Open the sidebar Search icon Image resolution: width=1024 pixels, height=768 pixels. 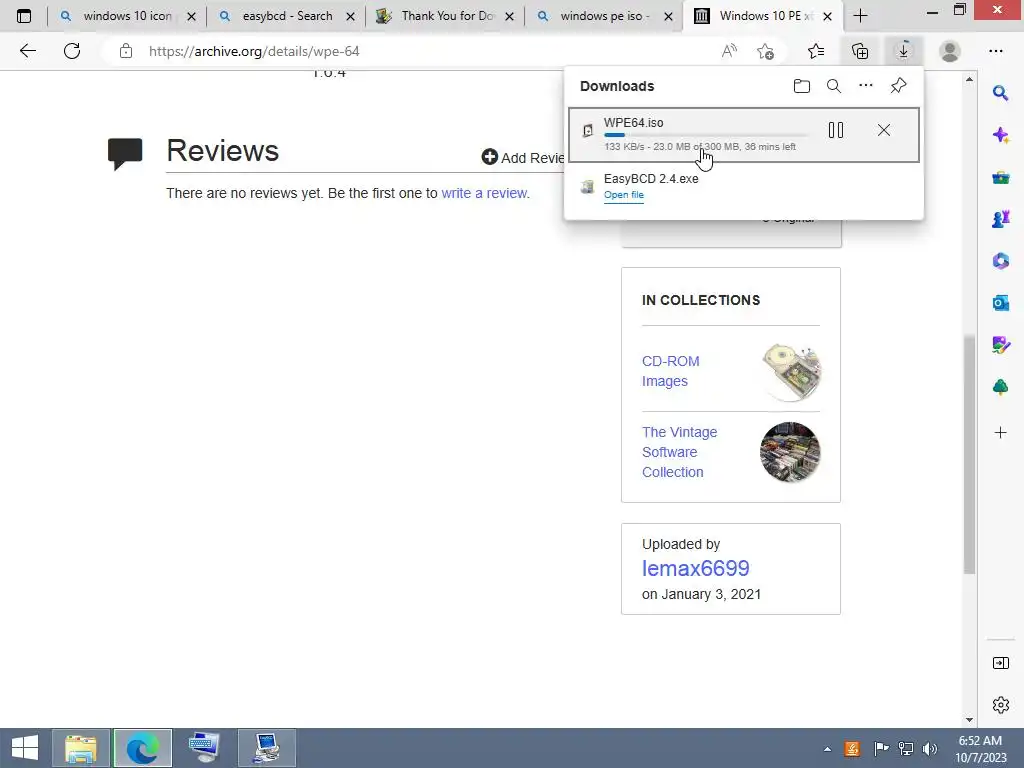click(x=1000, y=93)
